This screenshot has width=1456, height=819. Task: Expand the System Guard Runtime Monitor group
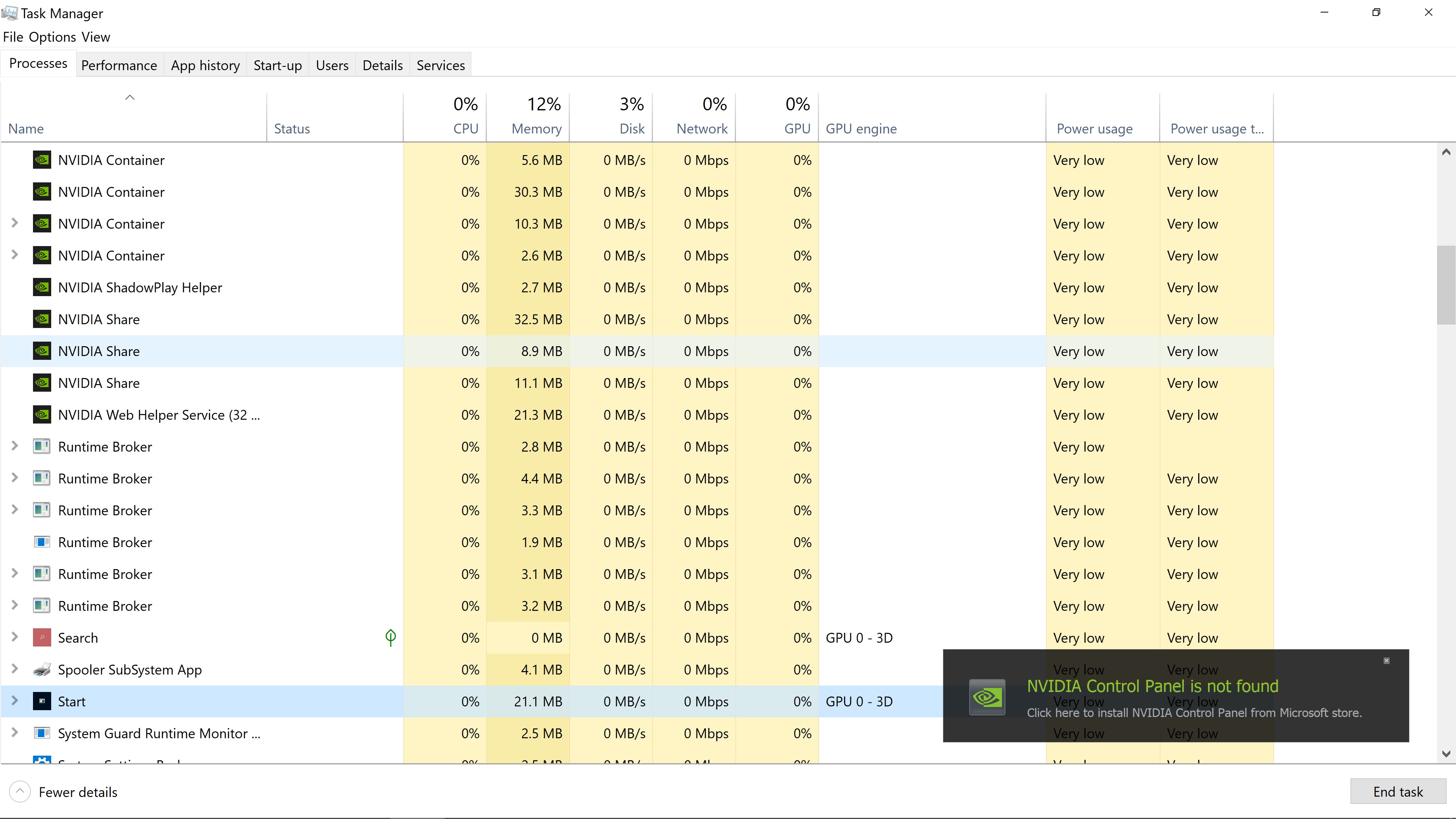tap(15, 733)
